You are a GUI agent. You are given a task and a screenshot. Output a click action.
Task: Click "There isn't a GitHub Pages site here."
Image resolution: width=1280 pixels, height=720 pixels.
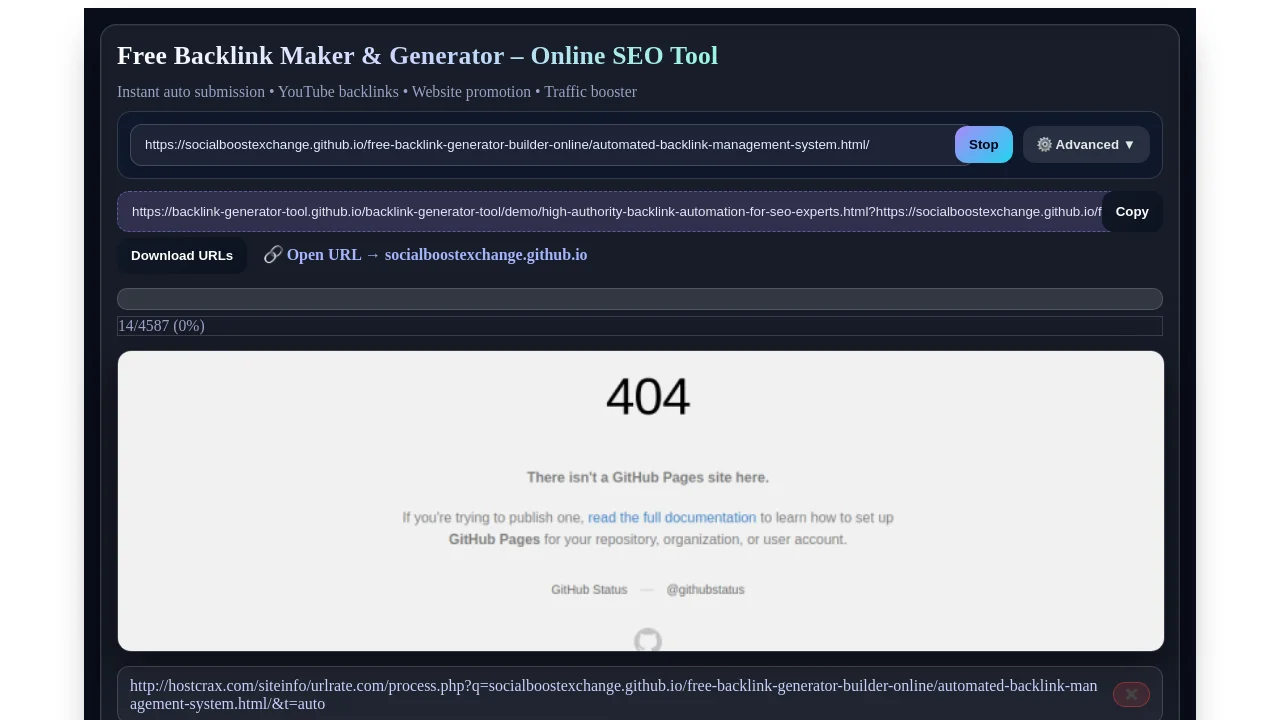pyautogui.click(x=648, y=478)
